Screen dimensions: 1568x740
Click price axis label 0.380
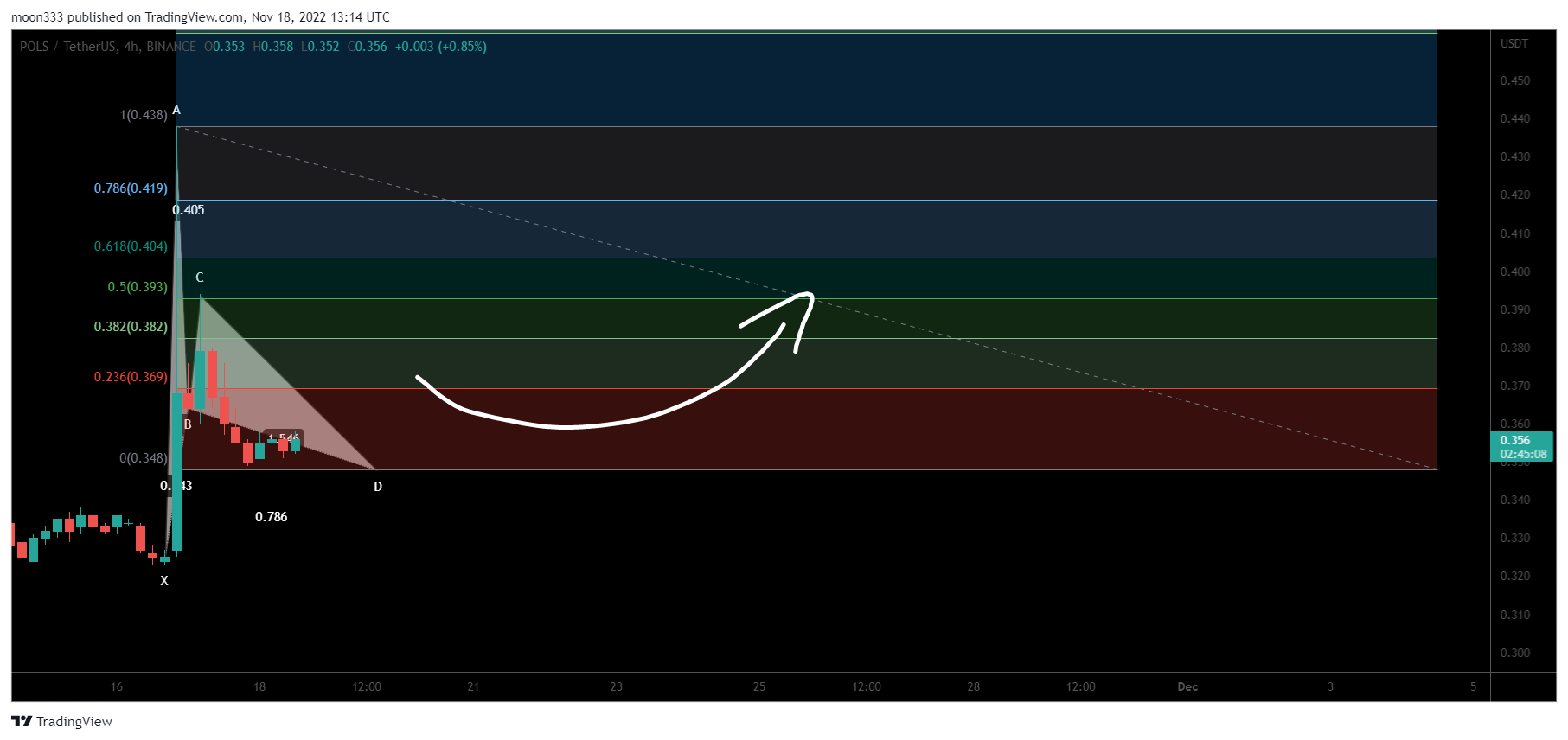pyautogui.click(x=1515, y=348)
